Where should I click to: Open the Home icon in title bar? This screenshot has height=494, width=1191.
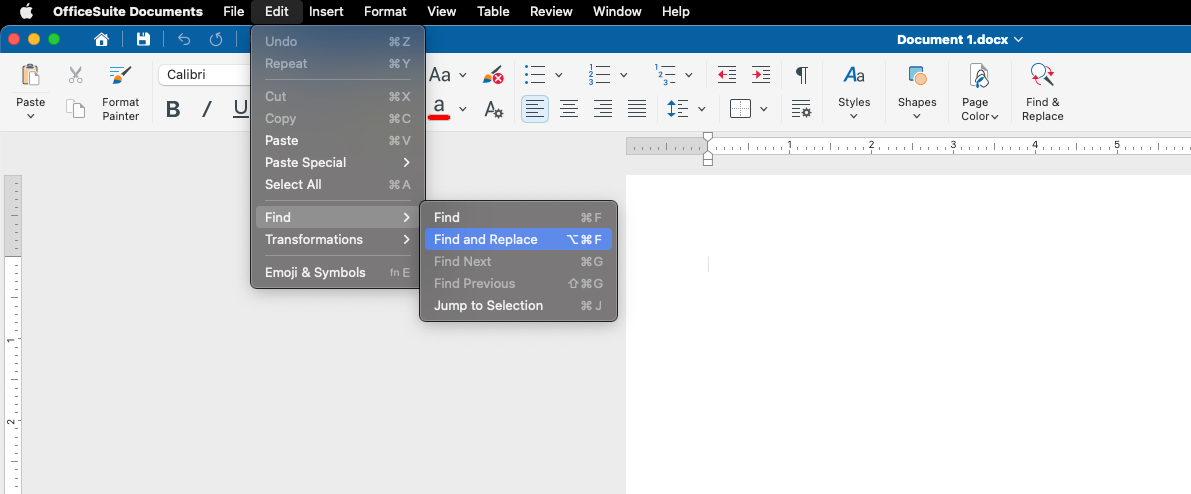point(101,40)
